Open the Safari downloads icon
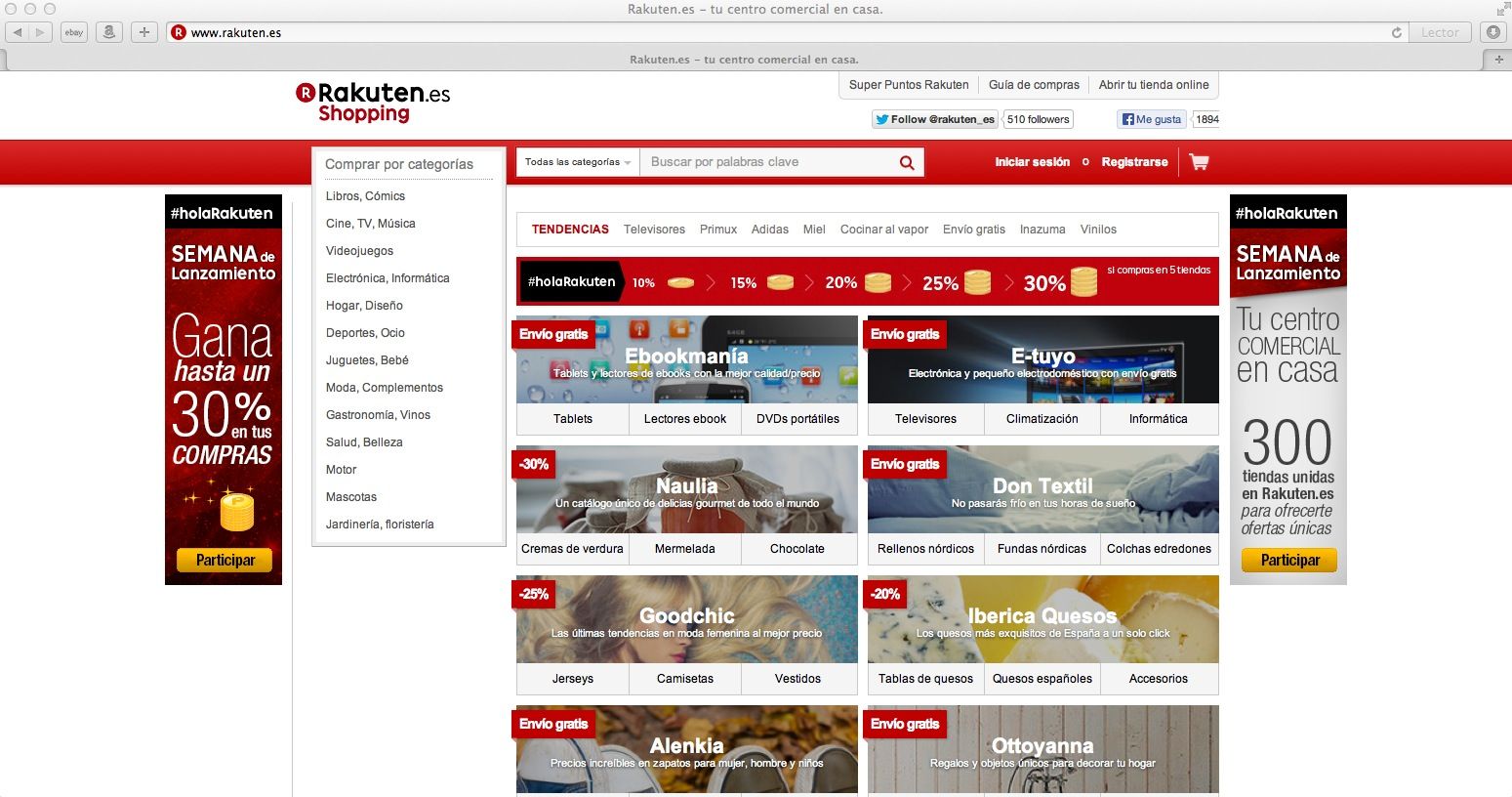 click(1492, 32)
